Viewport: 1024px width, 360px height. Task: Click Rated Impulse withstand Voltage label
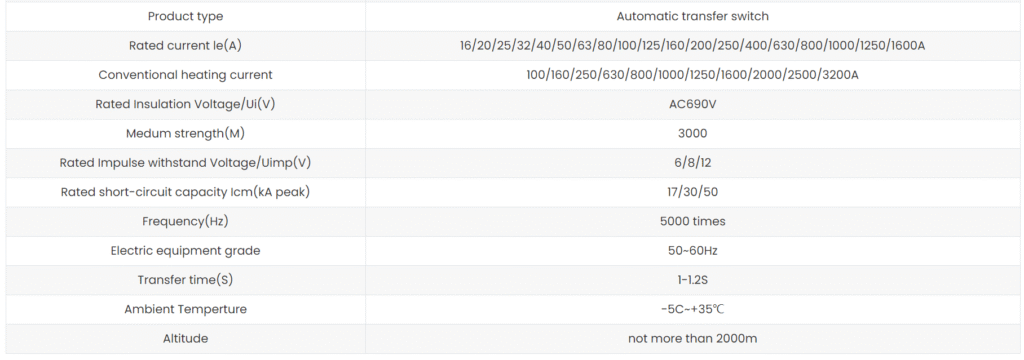point(185,163)
